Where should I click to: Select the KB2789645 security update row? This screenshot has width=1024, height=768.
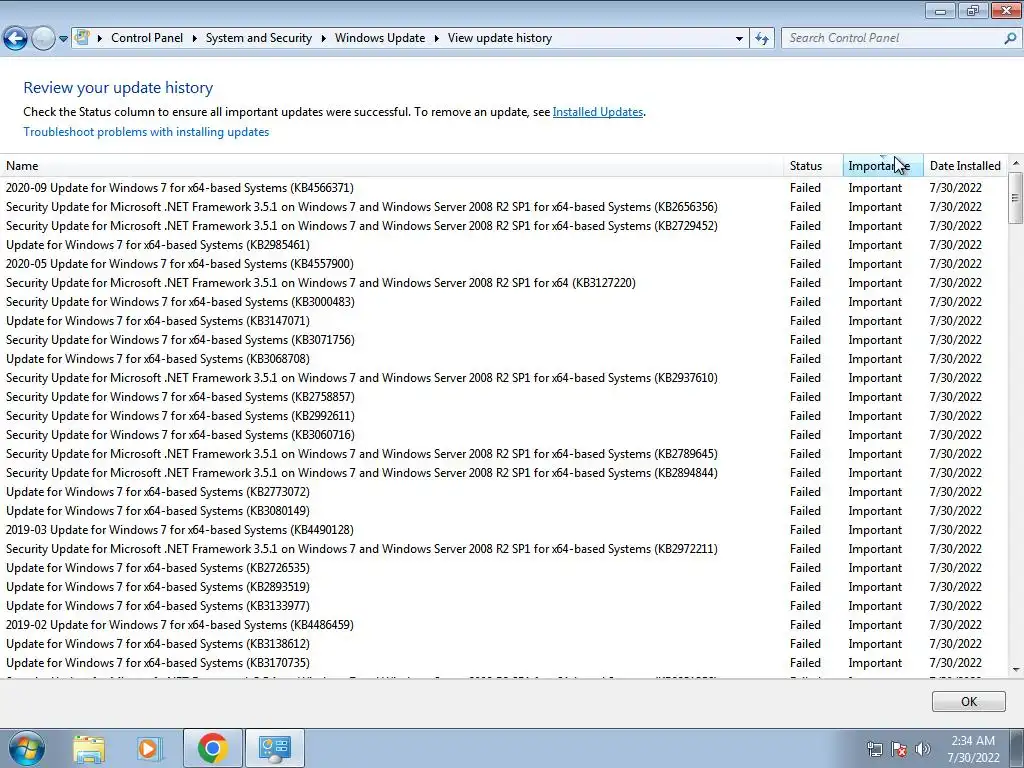[503, 454]
